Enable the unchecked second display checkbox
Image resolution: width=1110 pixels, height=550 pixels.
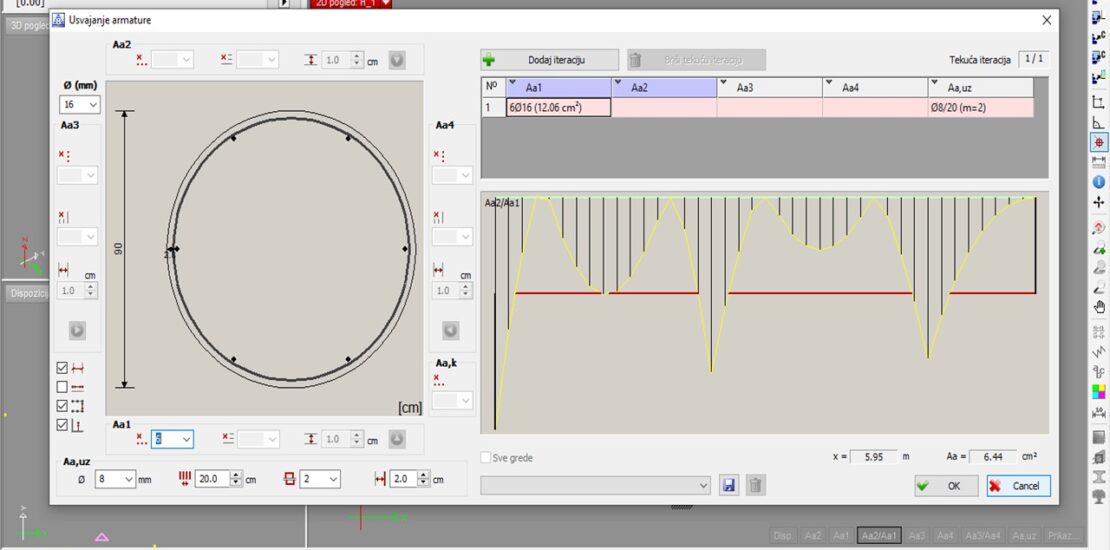click(x=63, y=387)
